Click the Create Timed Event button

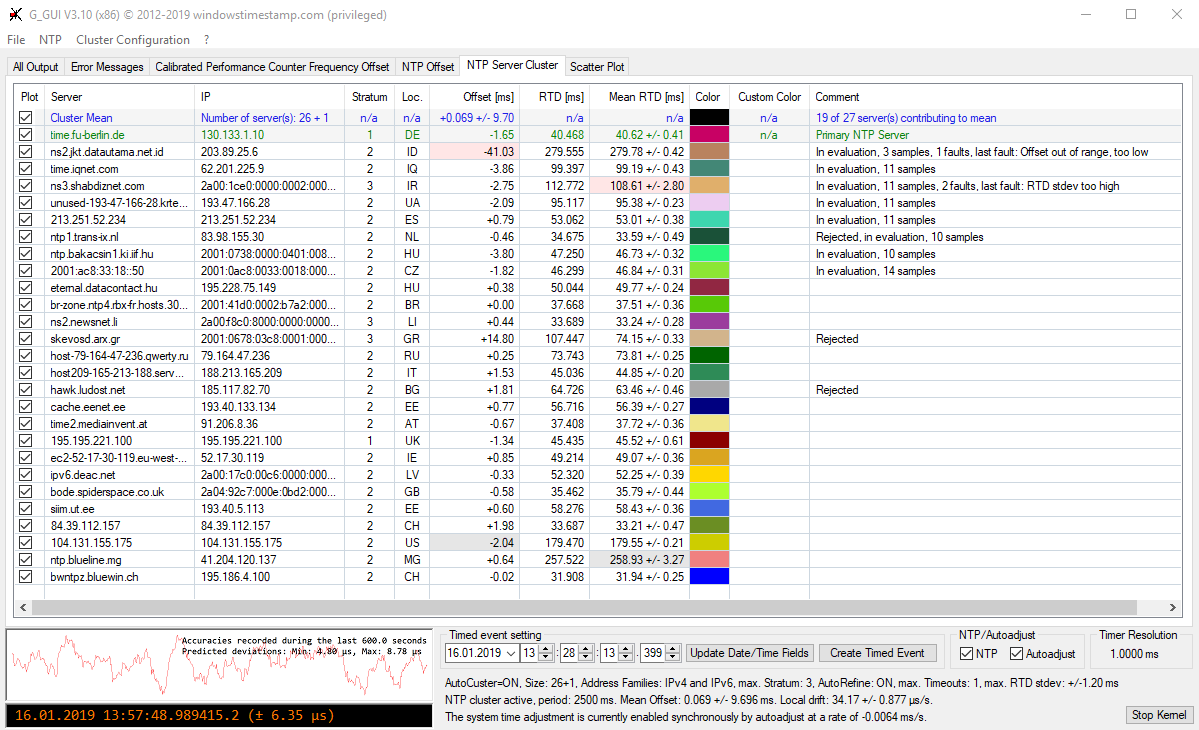coord(878,653)
